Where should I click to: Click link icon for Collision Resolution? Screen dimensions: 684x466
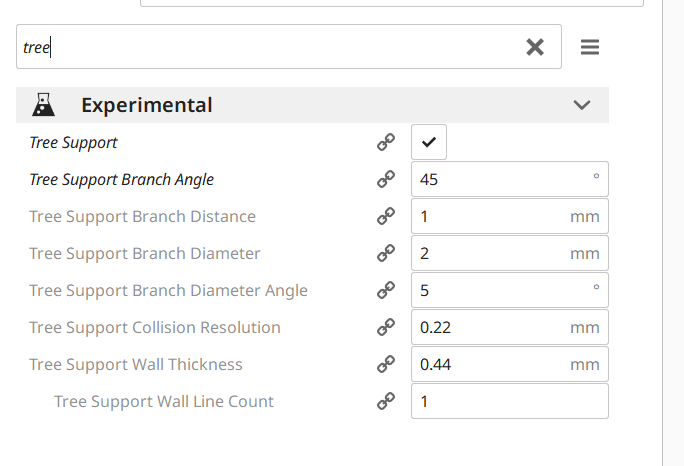386,328
